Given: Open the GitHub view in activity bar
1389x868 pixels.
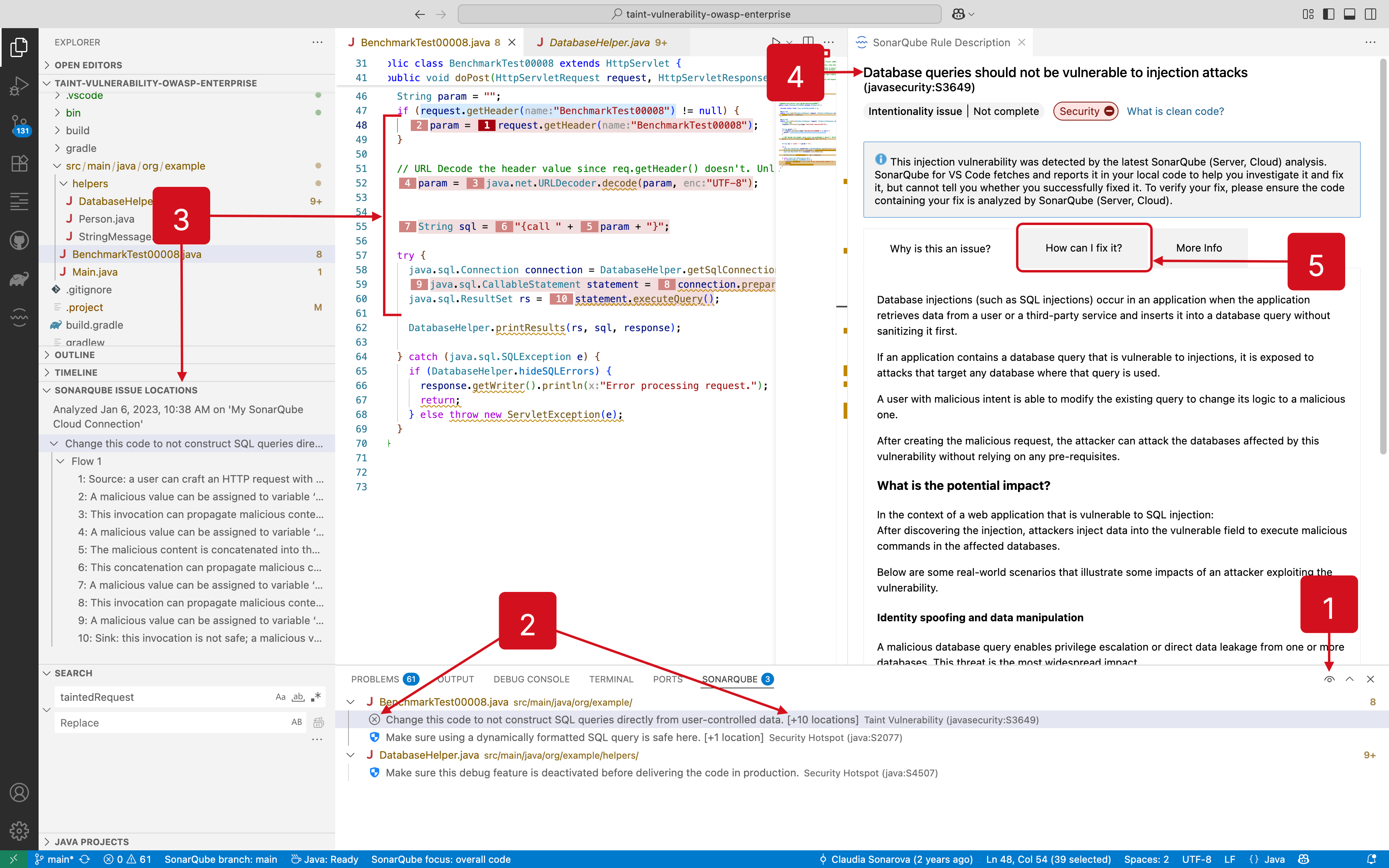Looking at the screenshot, I should [19, 240].
